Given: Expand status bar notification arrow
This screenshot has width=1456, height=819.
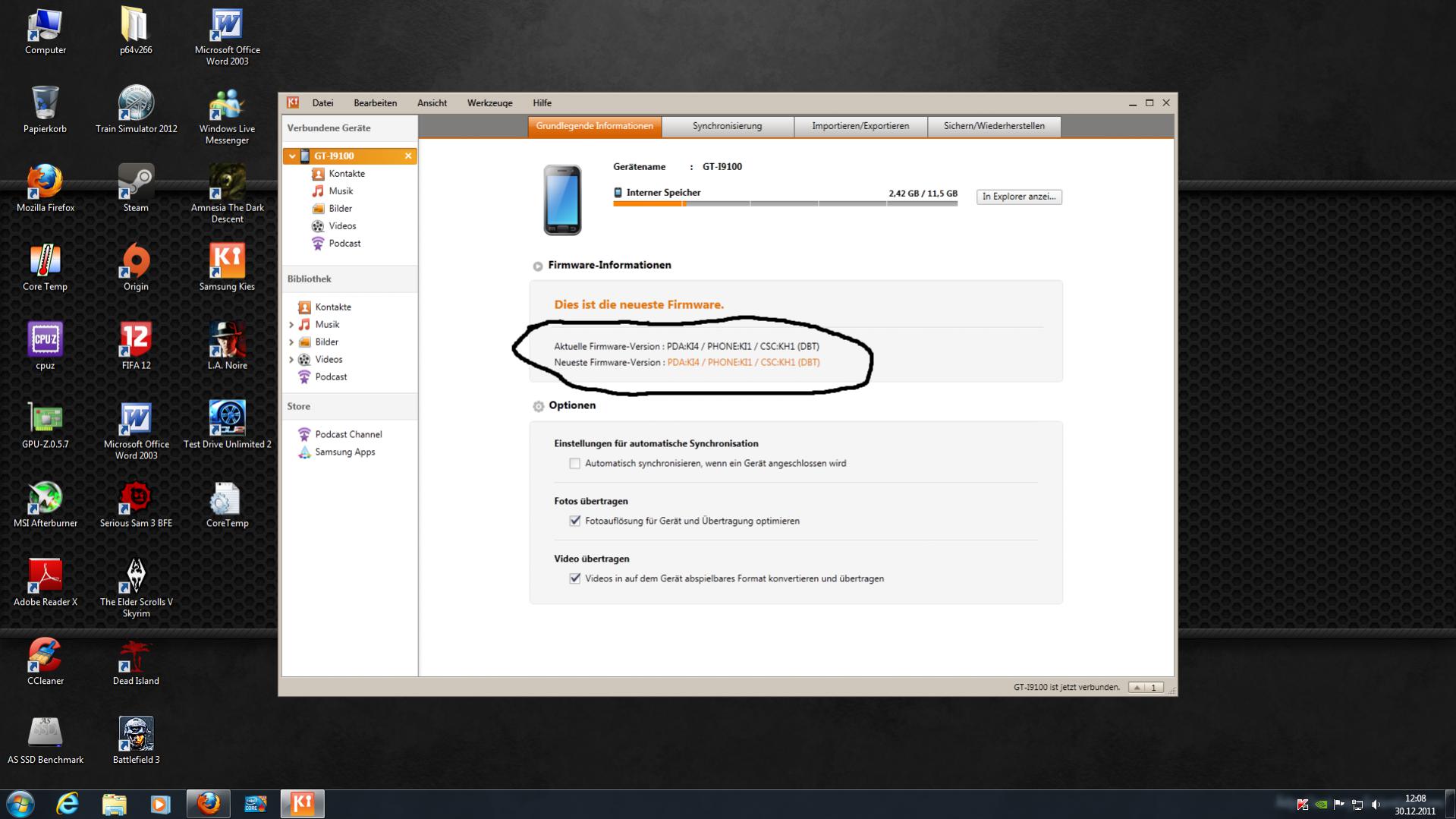Looking at the screenshot, I should (x=1137, y=688).
